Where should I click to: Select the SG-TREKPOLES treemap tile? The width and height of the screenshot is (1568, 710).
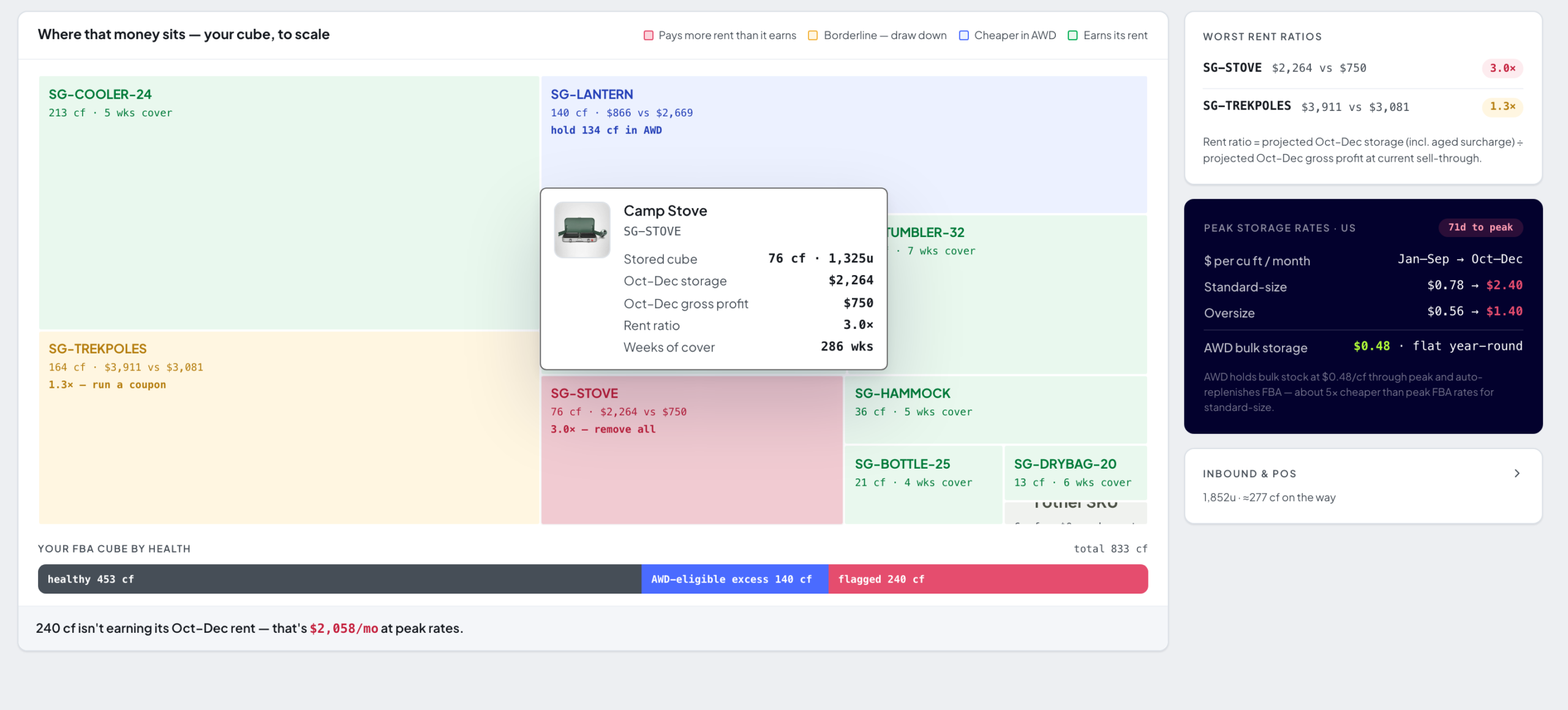pos(288,428)
